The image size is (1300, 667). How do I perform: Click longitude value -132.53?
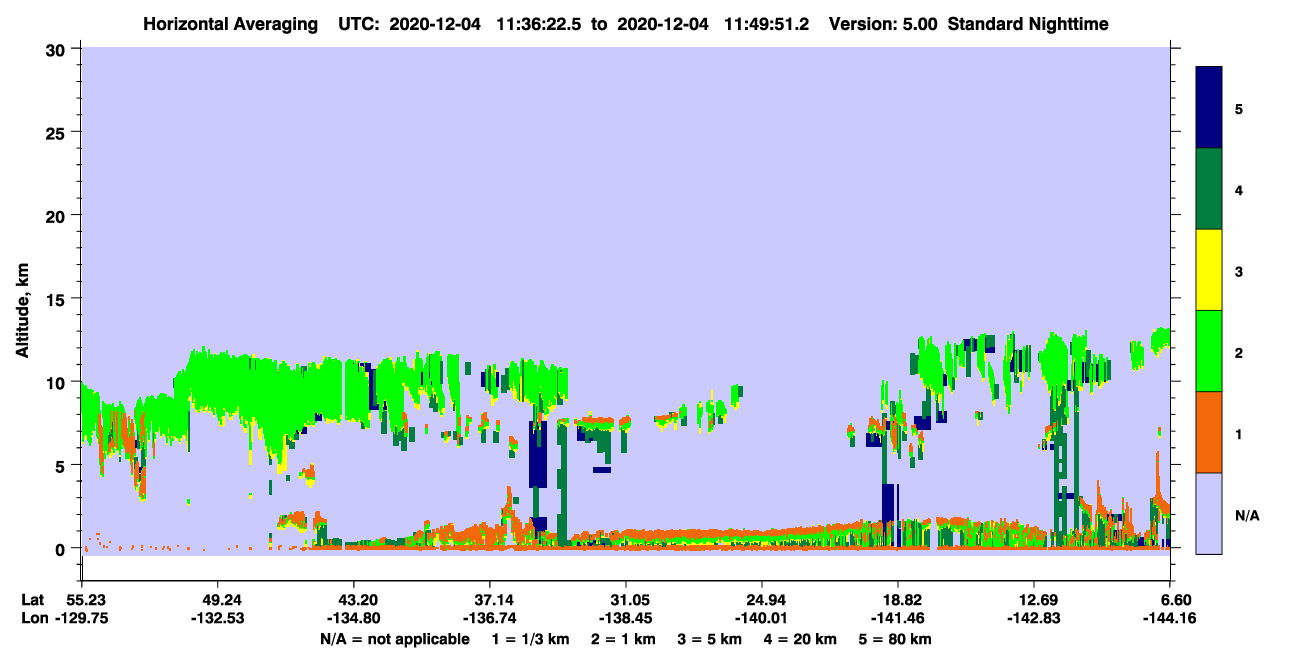click(217, 618)
